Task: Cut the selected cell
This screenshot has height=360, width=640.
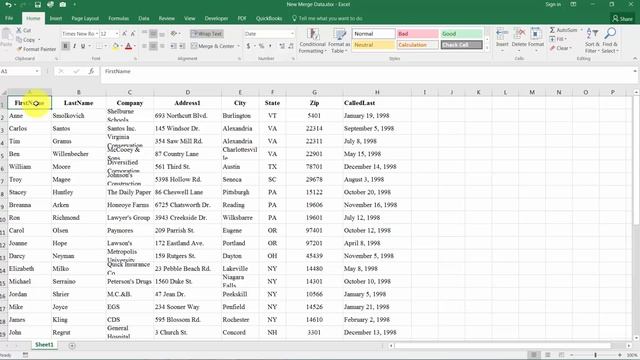Action: pyautogui.click(x=24, y=30)
